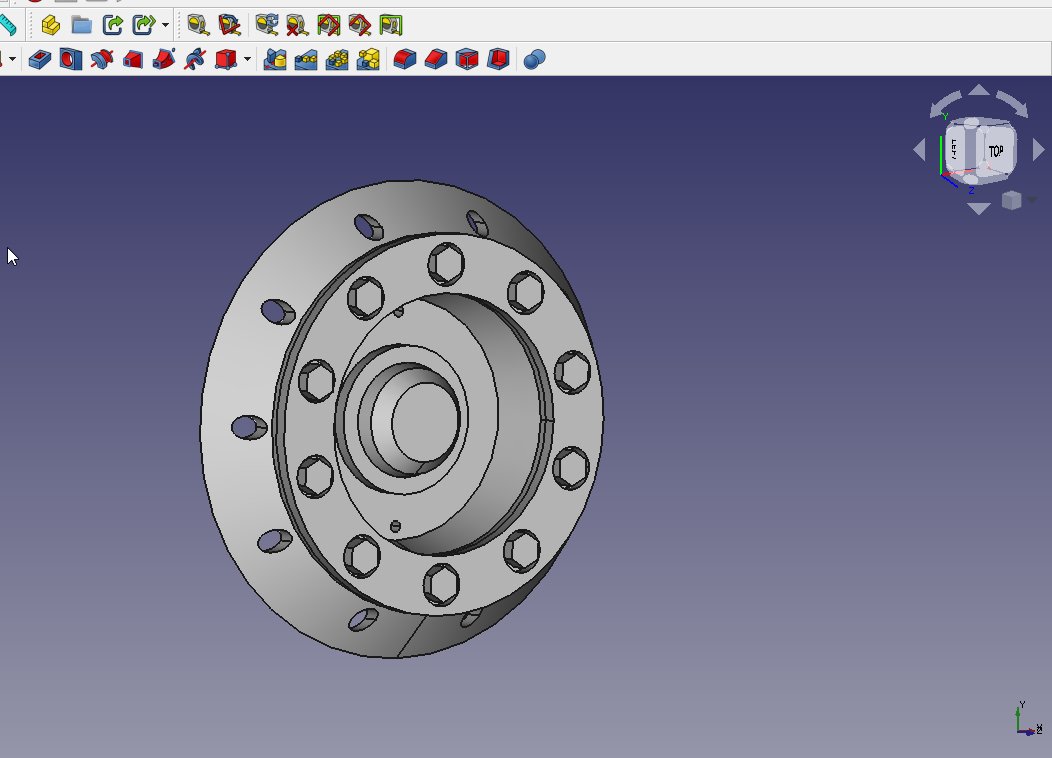Viewport: 1052px width, 758px height.
Task: Click the yellow Create Part icon
Action: click(50, 25)
